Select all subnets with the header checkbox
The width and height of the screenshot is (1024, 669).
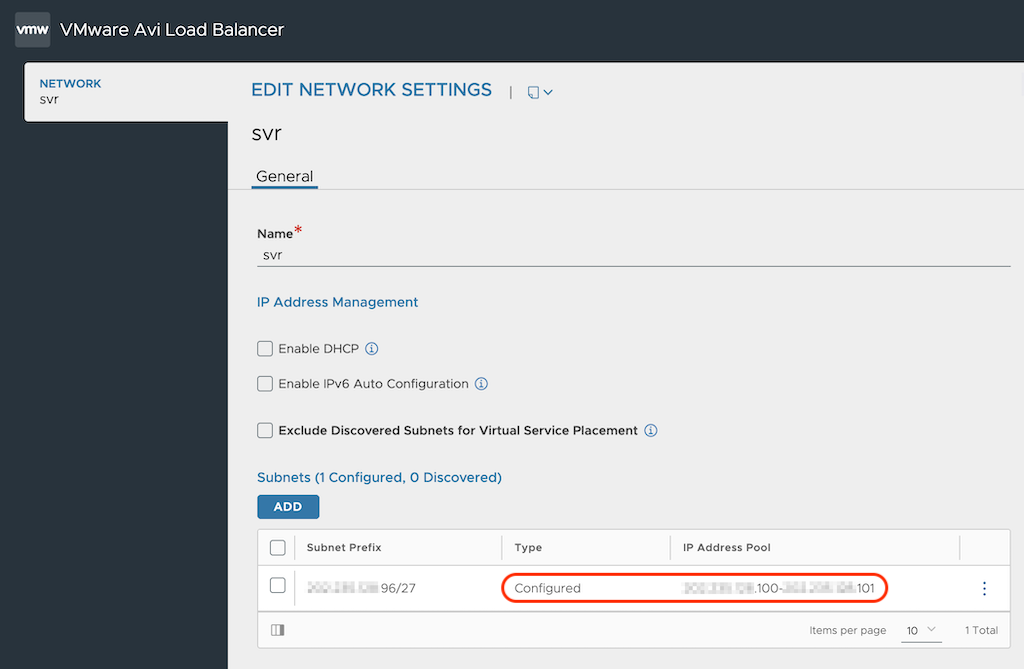(278, 548)
